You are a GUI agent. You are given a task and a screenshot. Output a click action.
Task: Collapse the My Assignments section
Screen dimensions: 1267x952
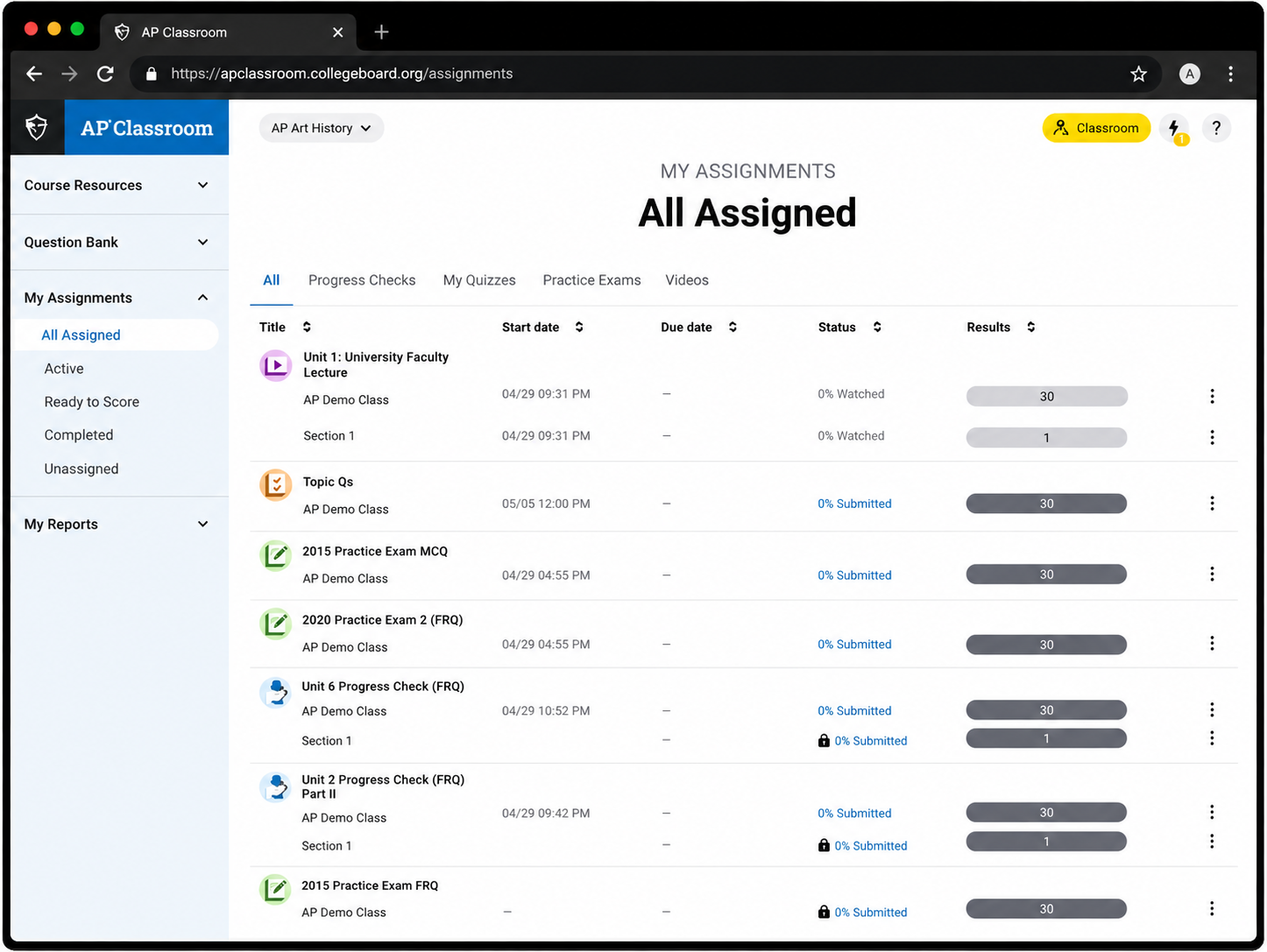[119, 298]
